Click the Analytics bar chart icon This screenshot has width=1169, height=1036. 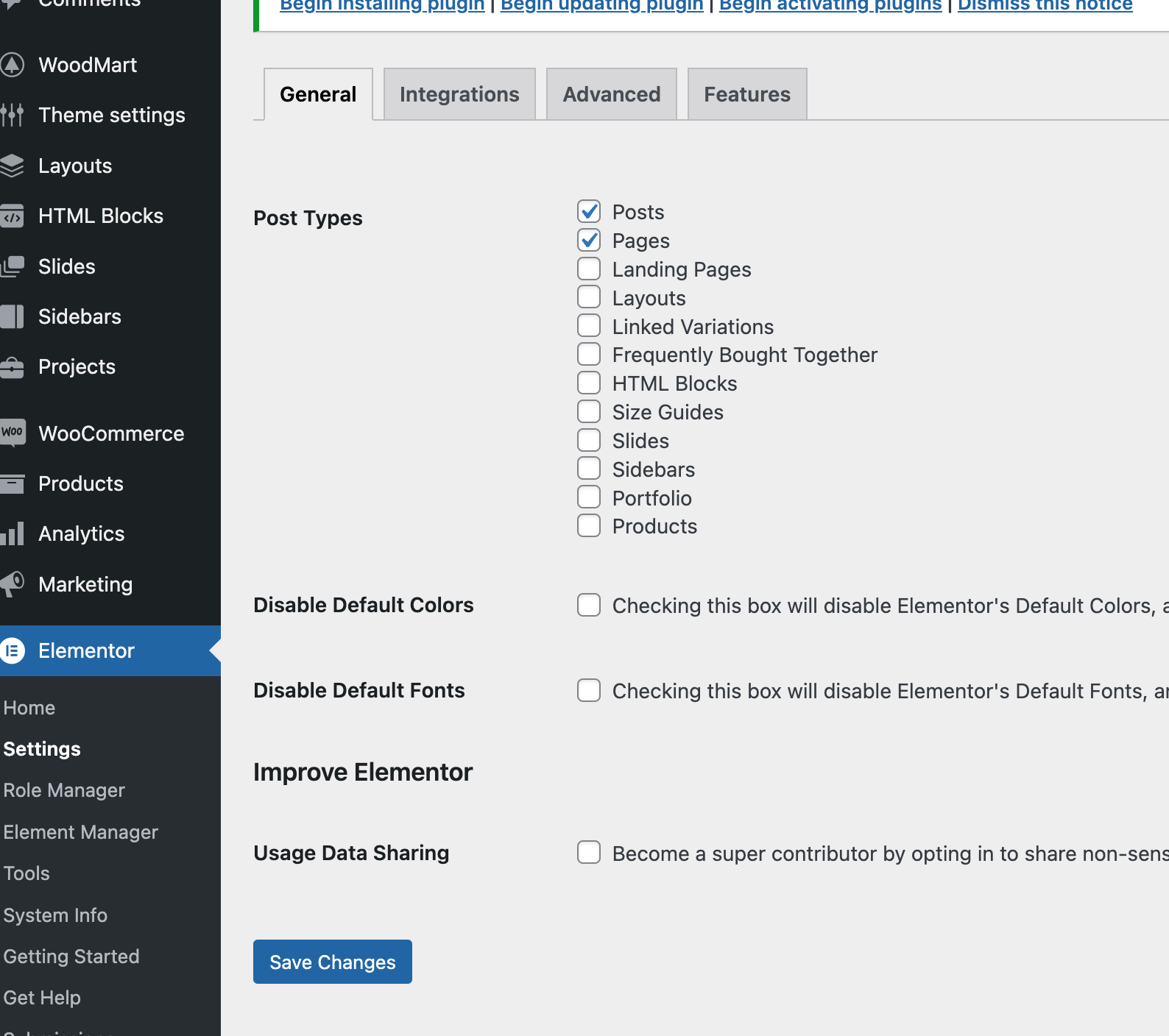[x=12, y=533]
